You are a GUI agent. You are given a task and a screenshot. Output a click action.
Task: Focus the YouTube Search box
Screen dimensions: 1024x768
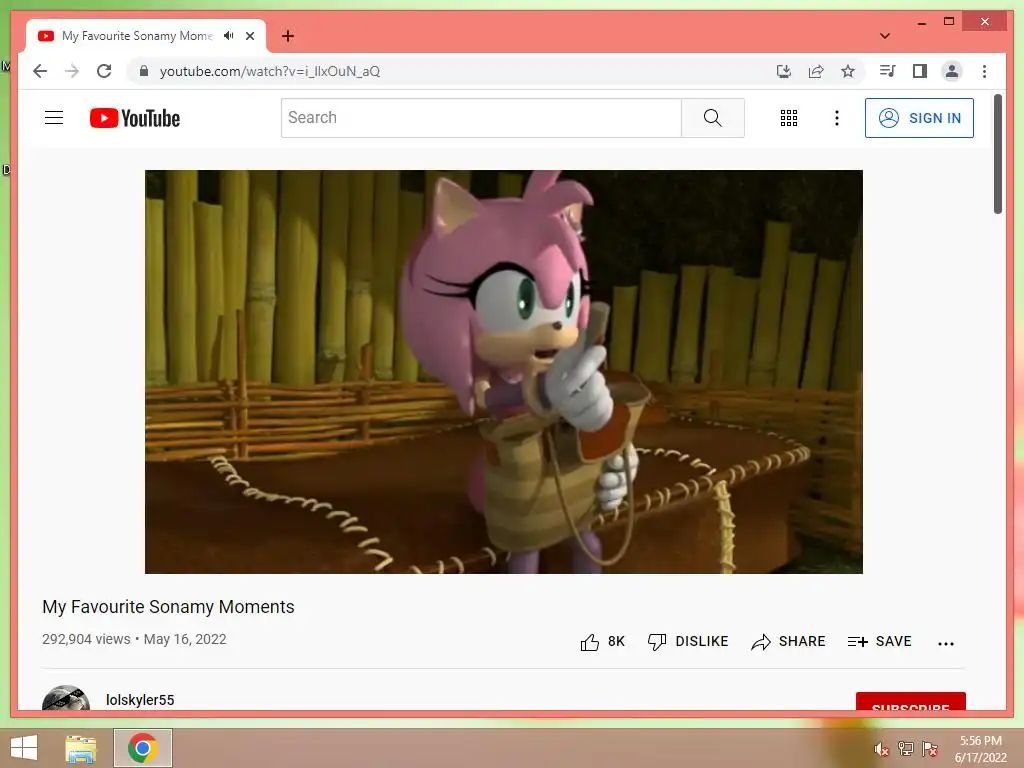point(481,118)
